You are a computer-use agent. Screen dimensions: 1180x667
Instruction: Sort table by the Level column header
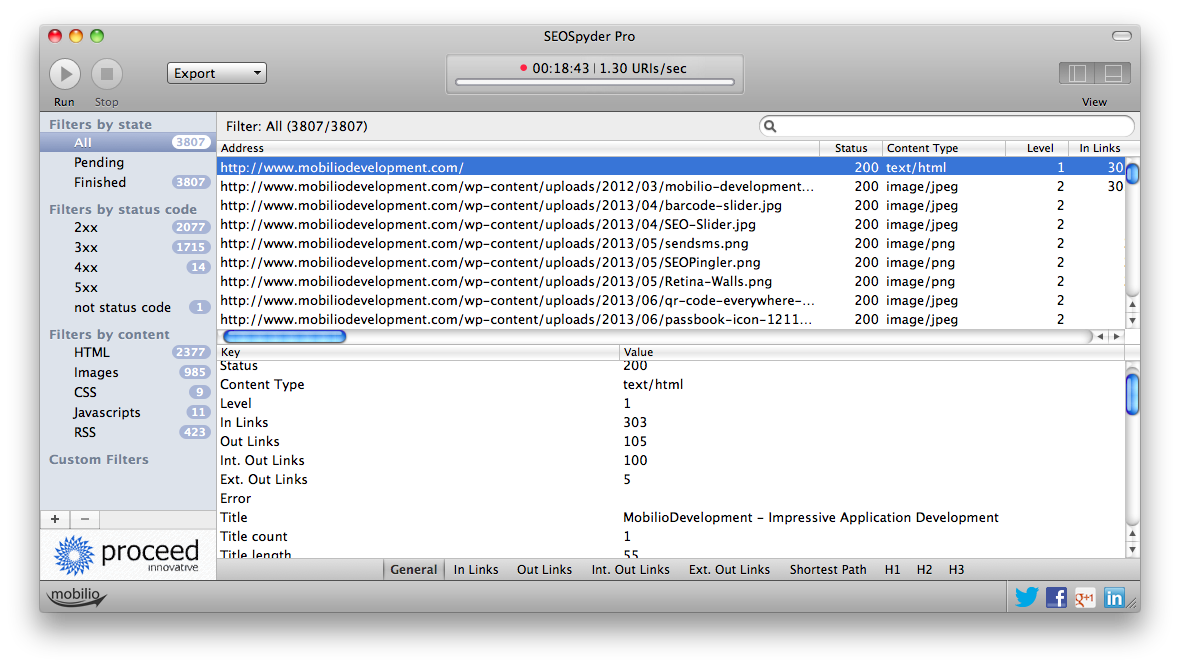(x=1037, y=148)
